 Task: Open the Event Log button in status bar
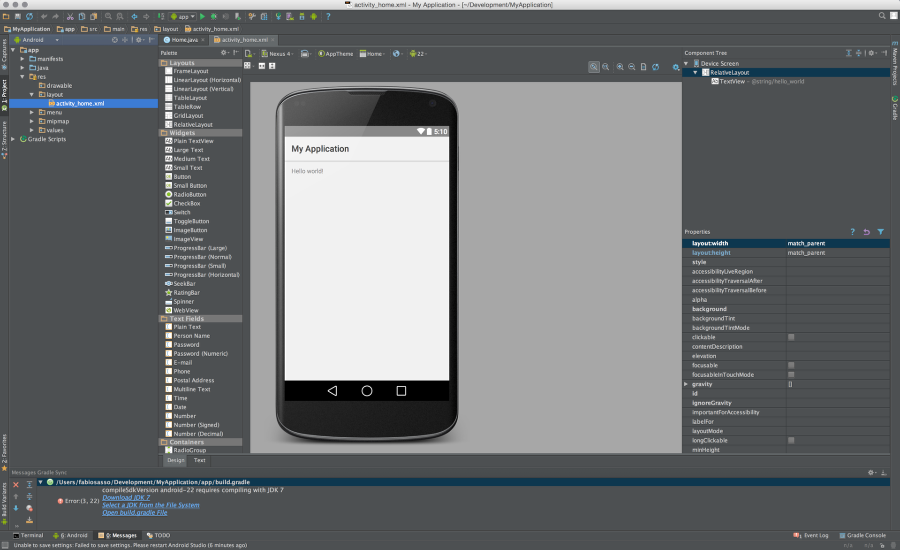pos(811,535)
